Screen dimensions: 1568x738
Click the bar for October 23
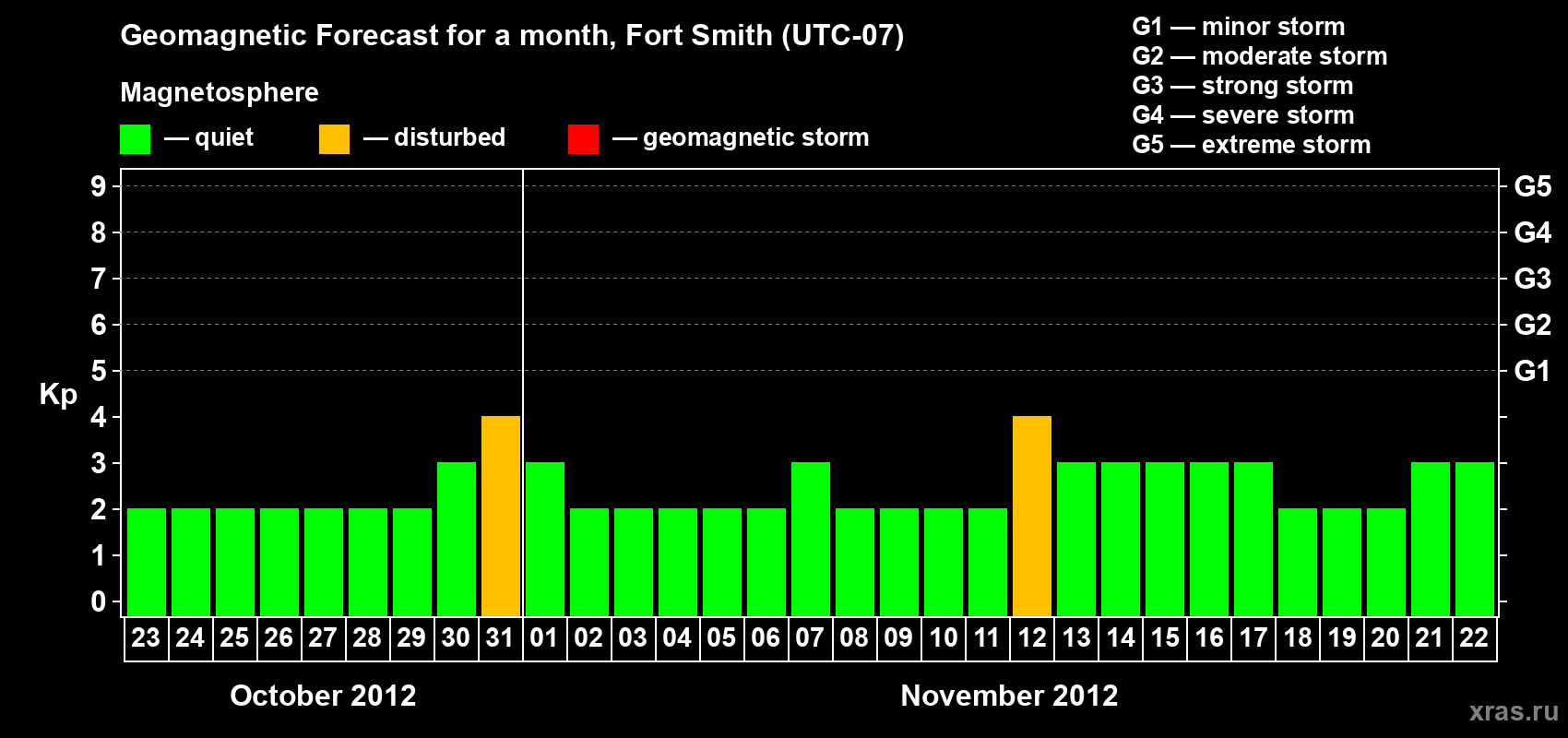click(147, 563)
